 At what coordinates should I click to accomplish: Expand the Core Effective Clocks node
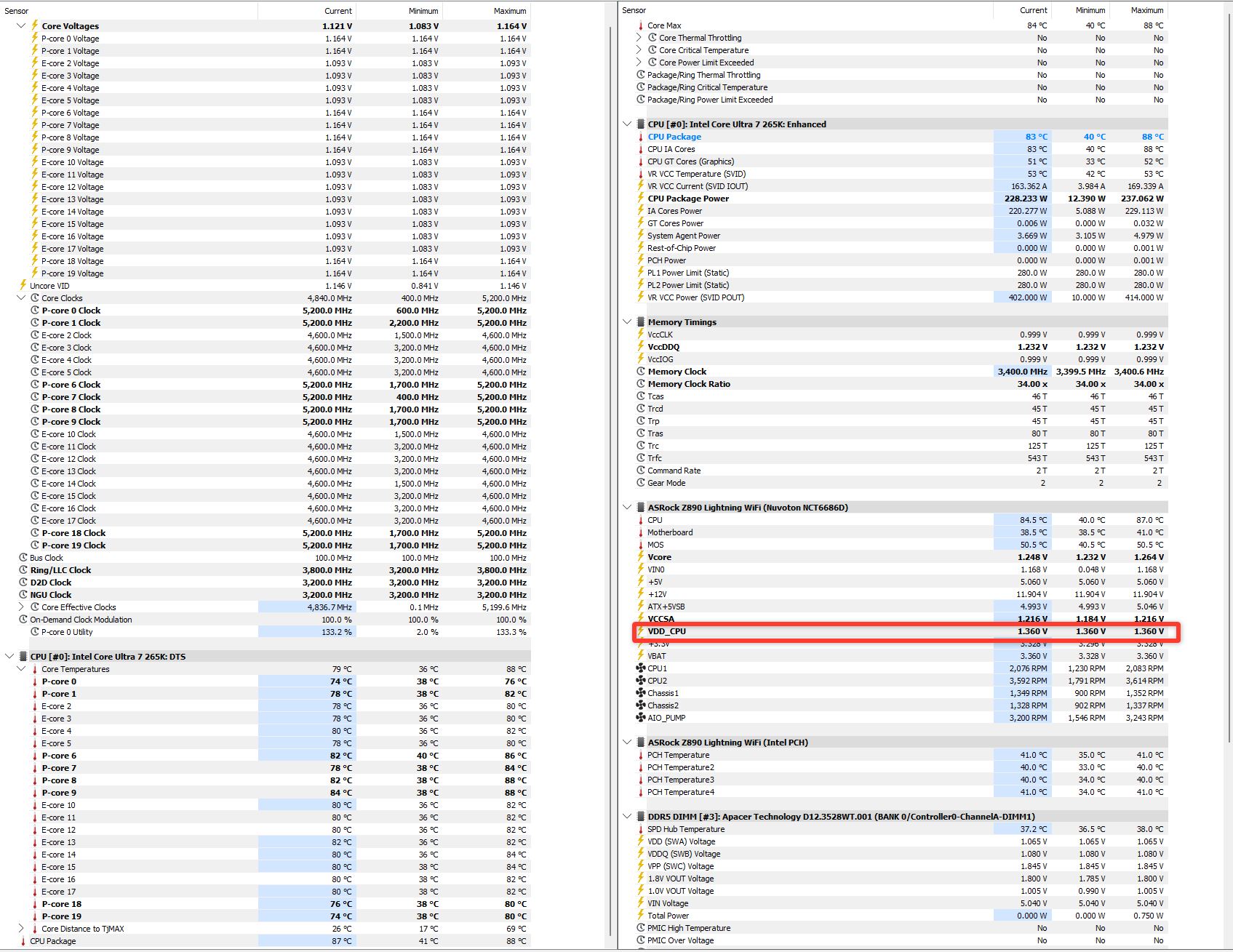21,607
